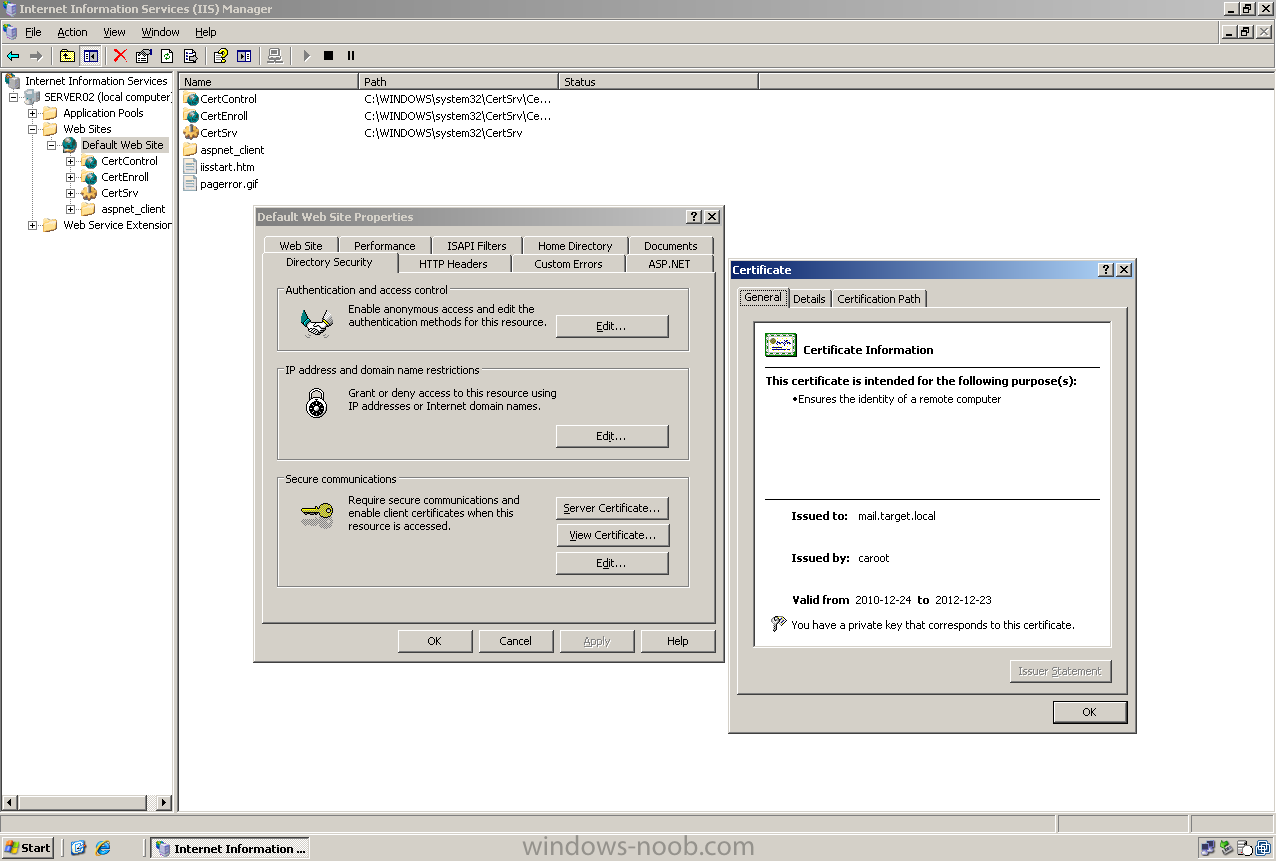Image resolution: width=1276 pixels, height=861 pixels.
Task: Click the Pause item icon in the toolbar
Action: coord(351,56)
